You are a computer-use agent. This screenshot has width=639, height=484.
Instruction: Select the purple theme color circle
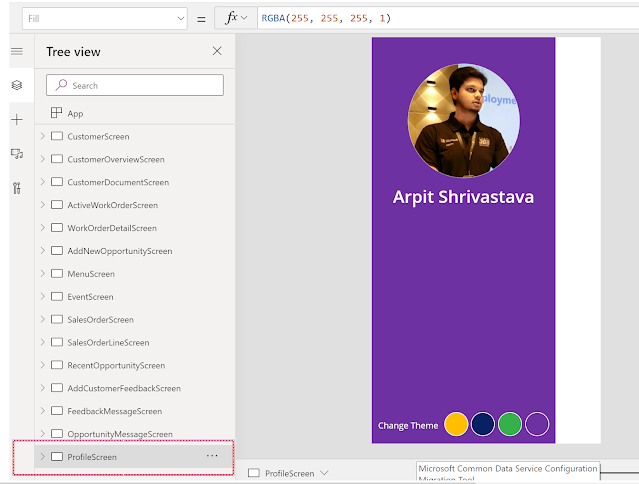click(x=537, y=424)
